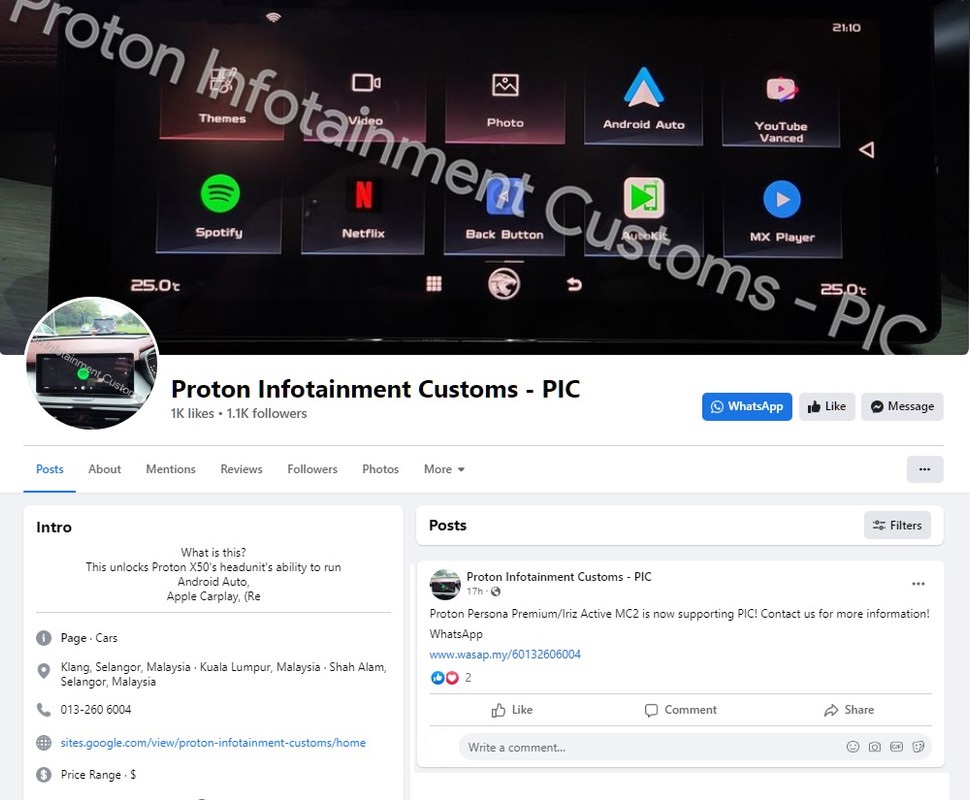Click the Page · Cars category text
Image resolution: width=970 pixels, height=800 pixels.
pos(89,638)
